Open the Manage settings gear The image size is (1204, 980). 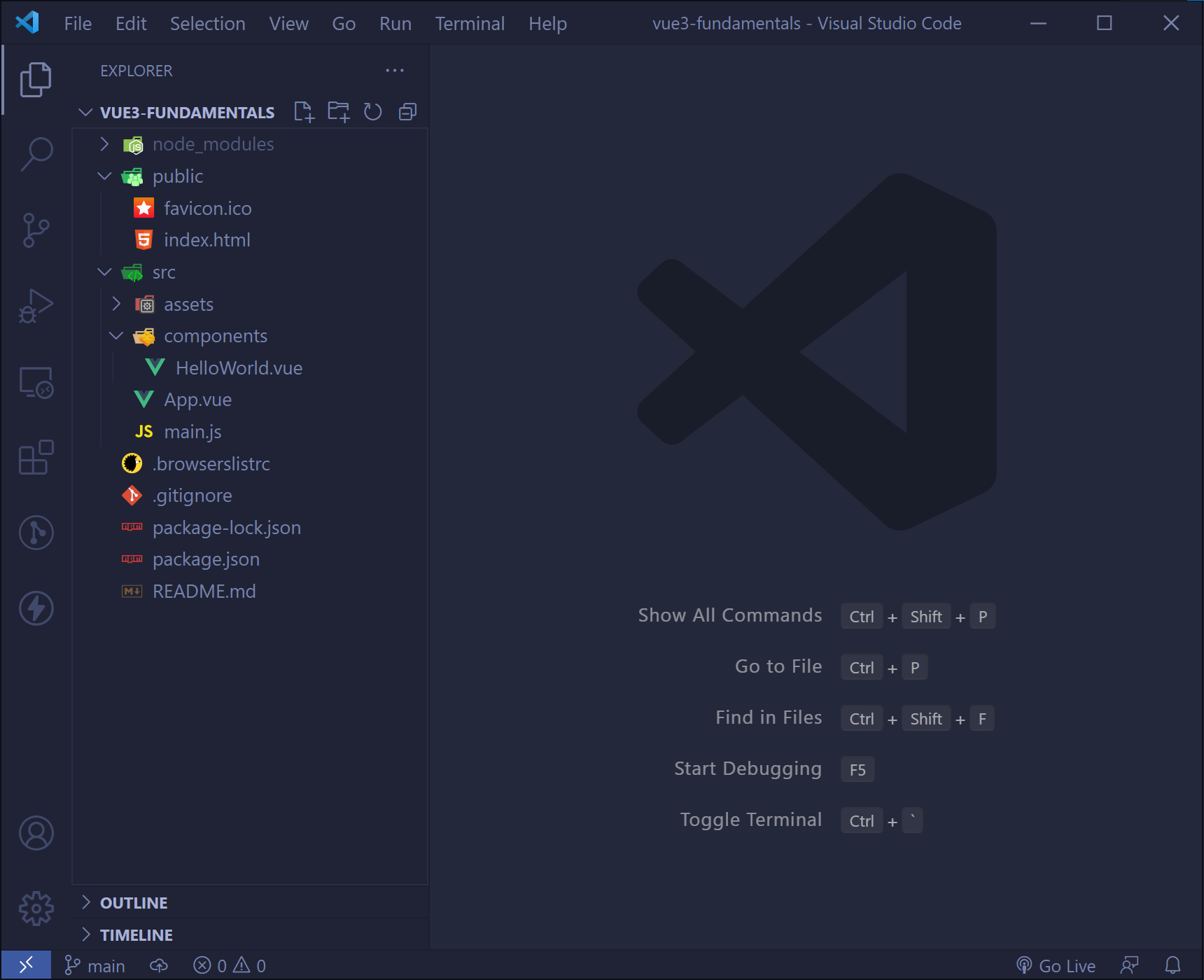click(x=36, y=909)
